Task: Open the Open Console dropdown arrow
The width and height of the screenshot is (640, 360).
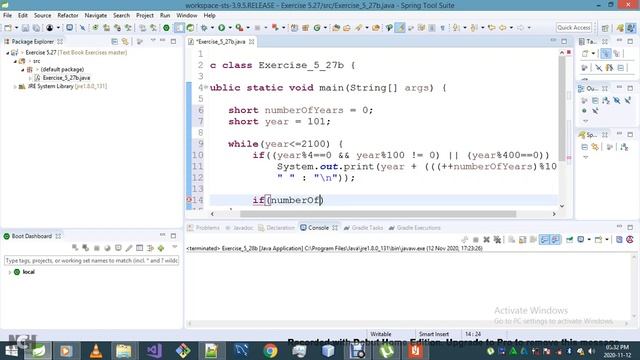Action: (x=607, y=240)
